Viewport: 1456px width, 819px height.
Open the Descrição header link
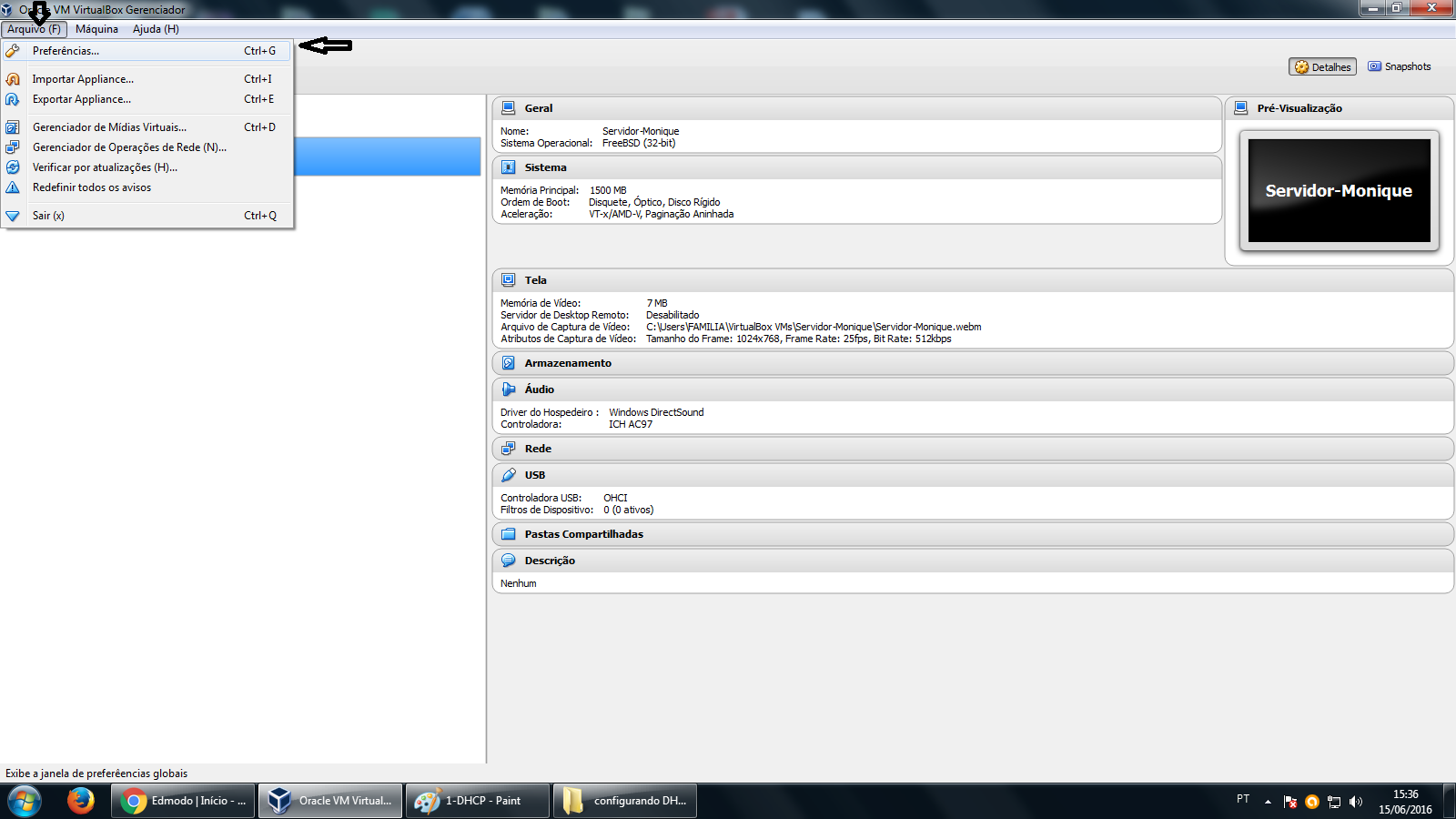(x=550, y=561)
